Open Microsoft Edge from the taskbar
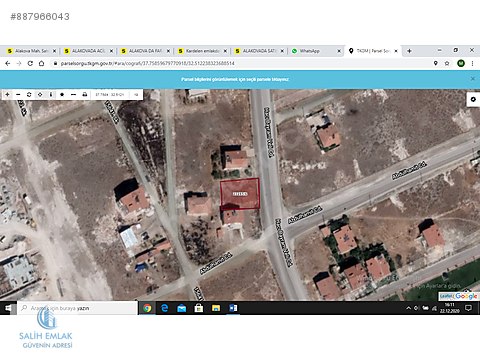This screenshot has width=480, height=360. (x=164, y=308)
